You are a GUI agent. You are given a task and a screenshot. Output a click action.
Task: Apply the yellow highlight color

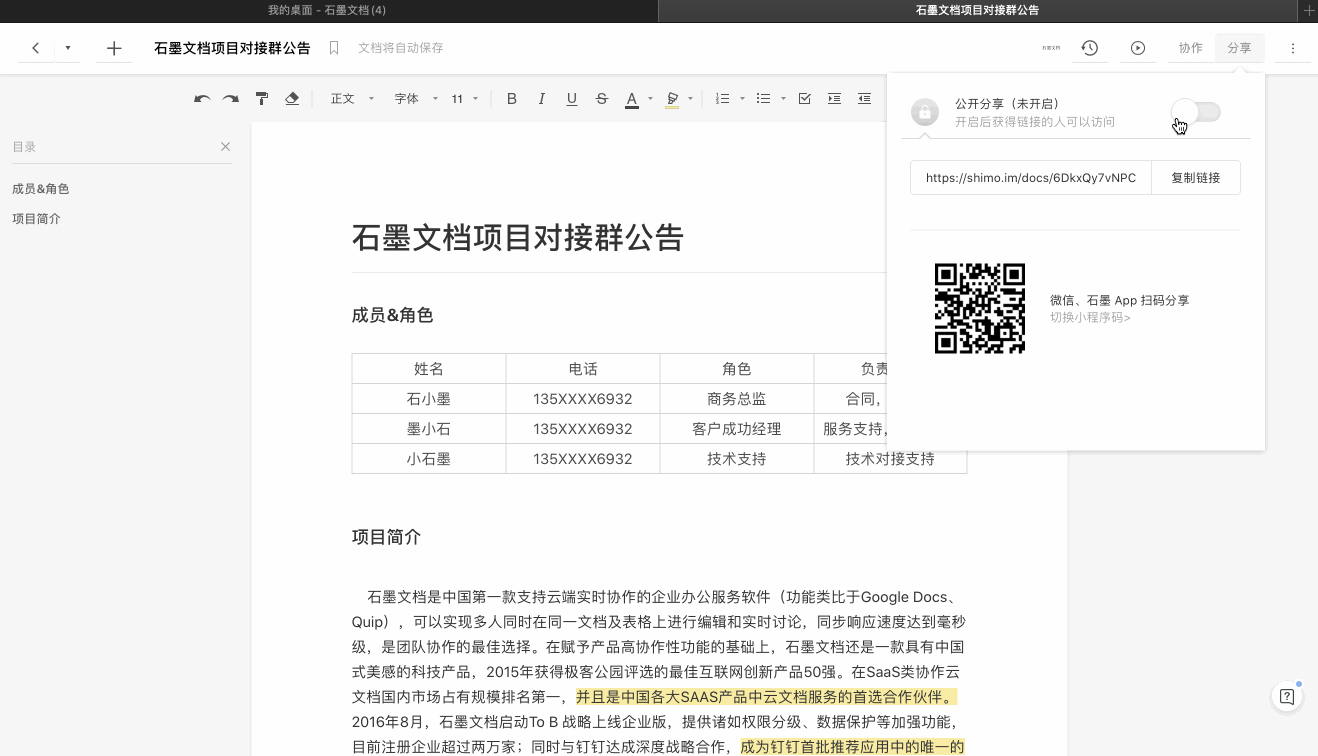point(672,99)
